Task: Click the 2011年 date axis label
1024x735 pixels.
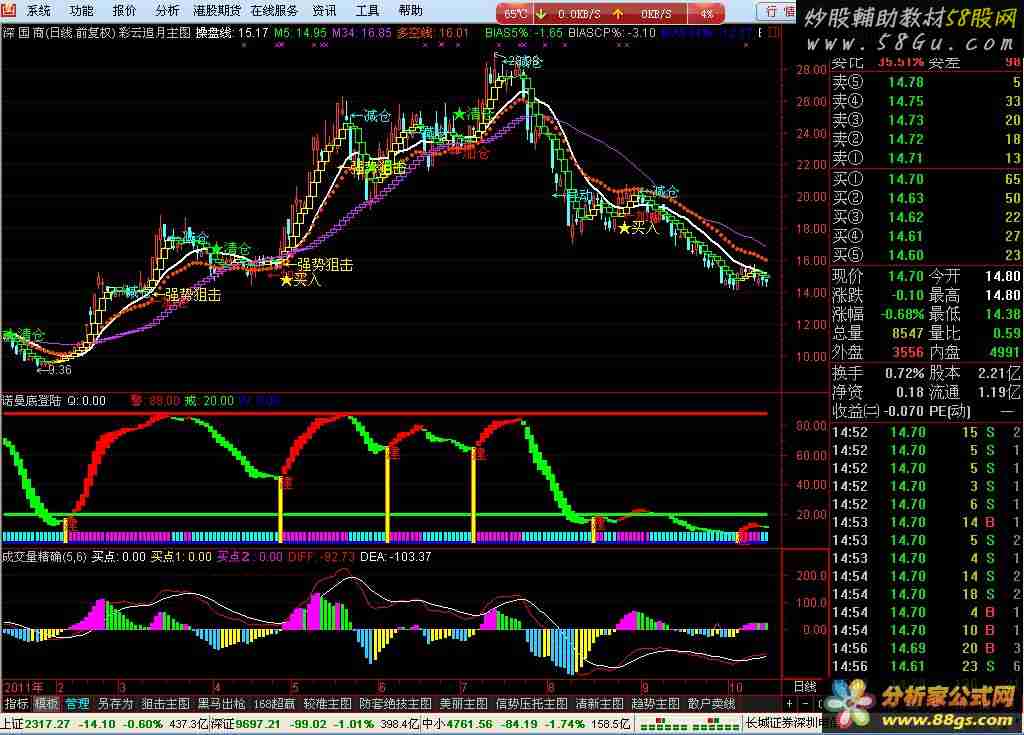Action: tap(24, 687)
